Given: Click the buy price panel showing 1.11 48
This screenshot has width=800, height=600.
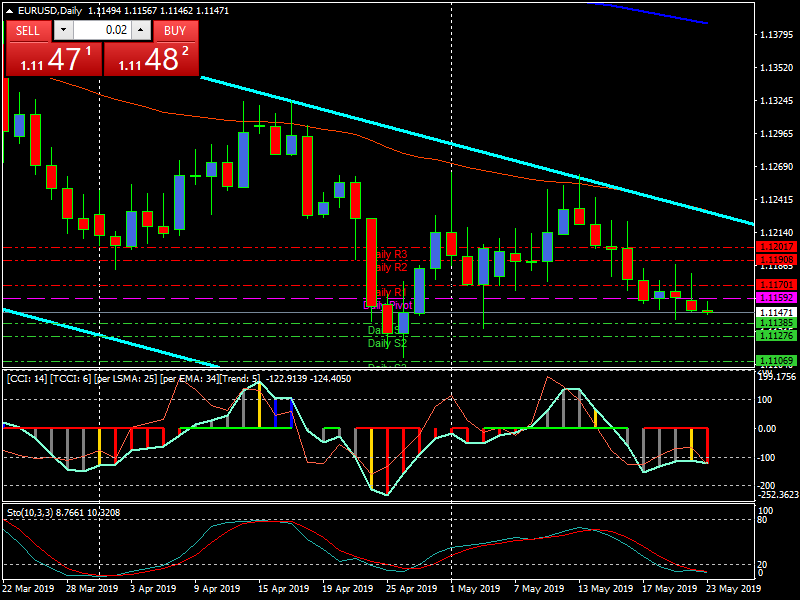Looking at the screenshot, I should click(152, 58).
